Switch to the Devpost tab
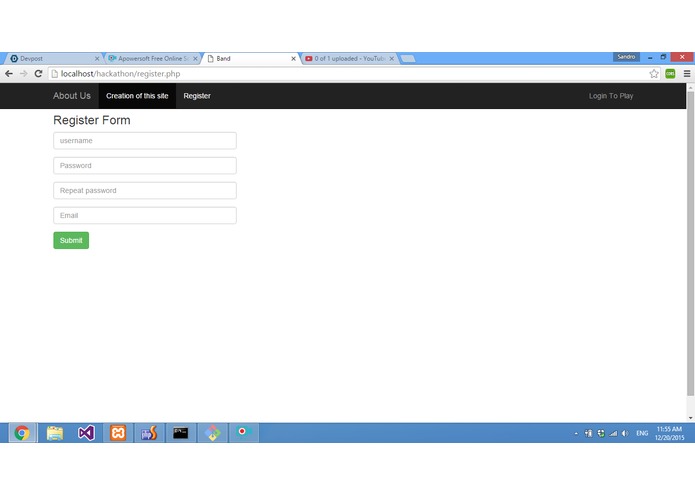Viewport: 695px width, 494px height. coord(52,58)
